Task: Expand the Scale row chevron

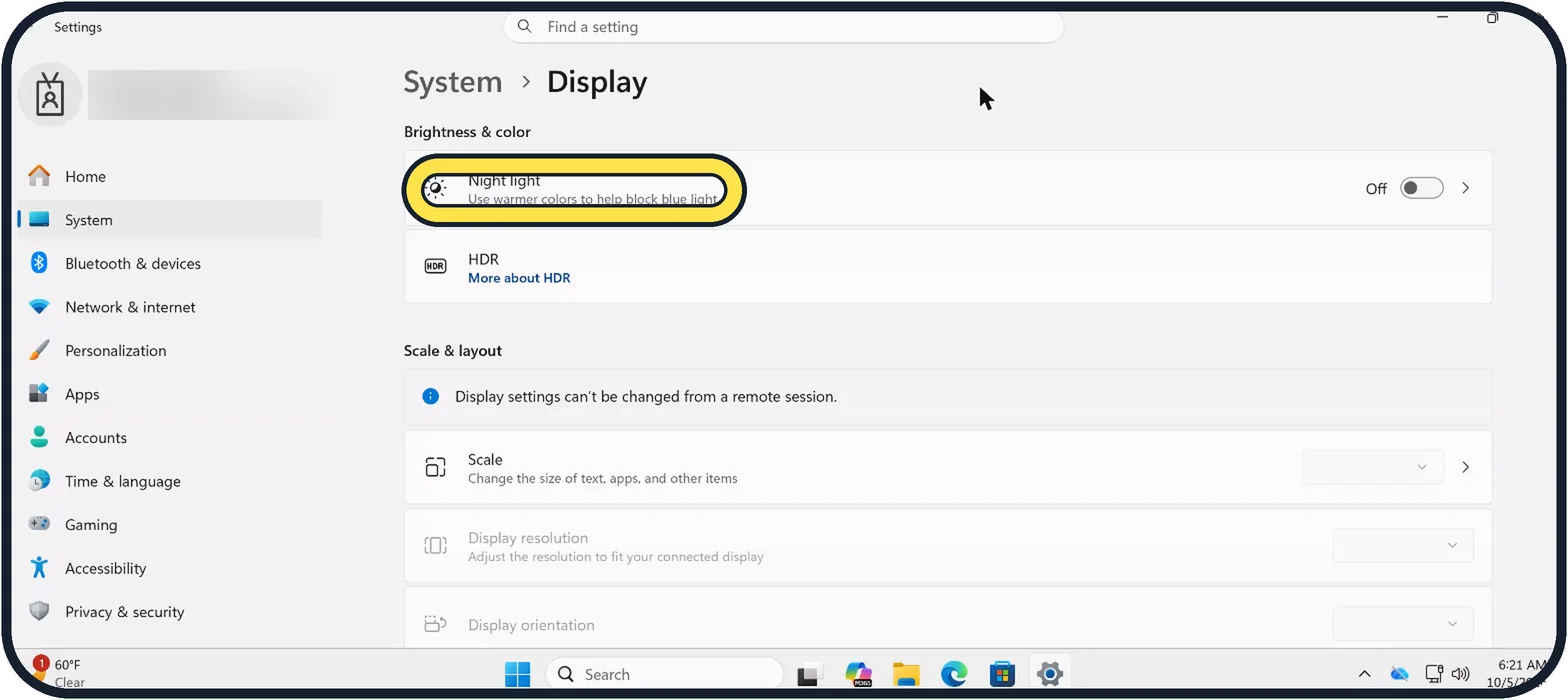Action: 1466,467
